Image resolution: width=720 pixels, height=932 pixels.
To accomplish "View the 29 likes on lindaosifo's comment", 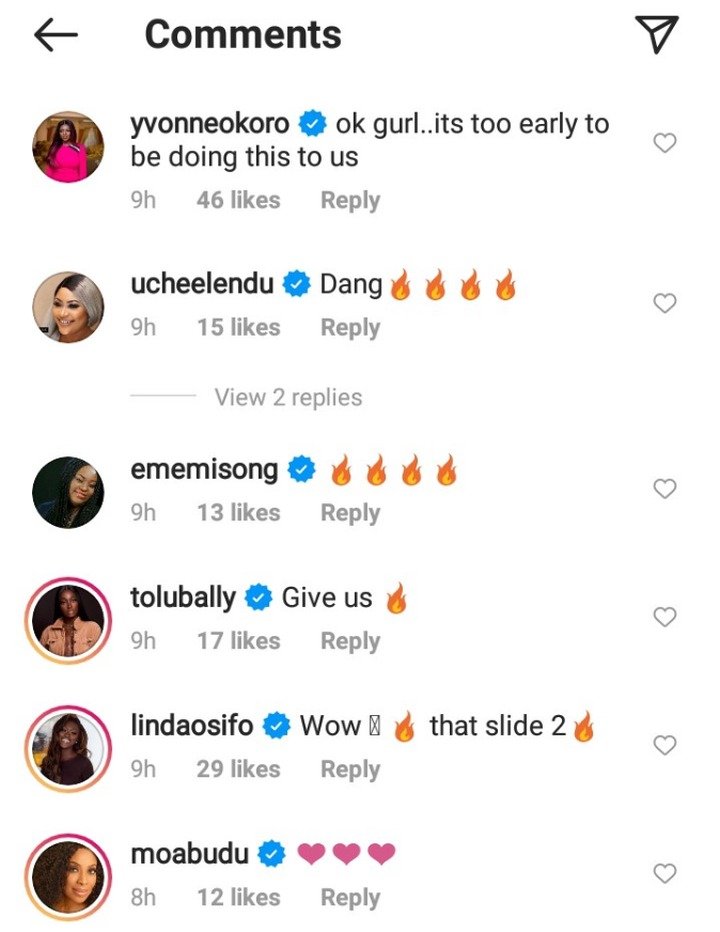I will (x=238, y=770).
